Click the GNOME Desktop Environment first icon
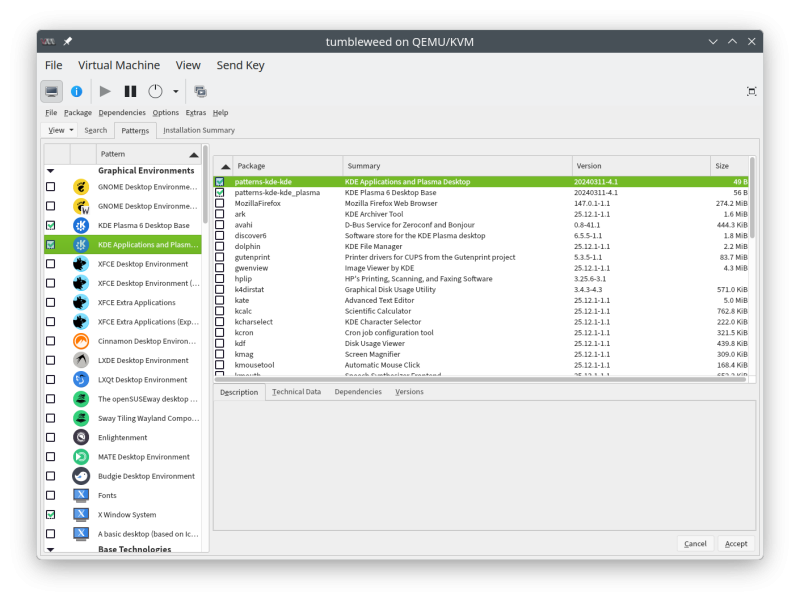The width and height of the screenshot is (800, 603). coord(81,187)
